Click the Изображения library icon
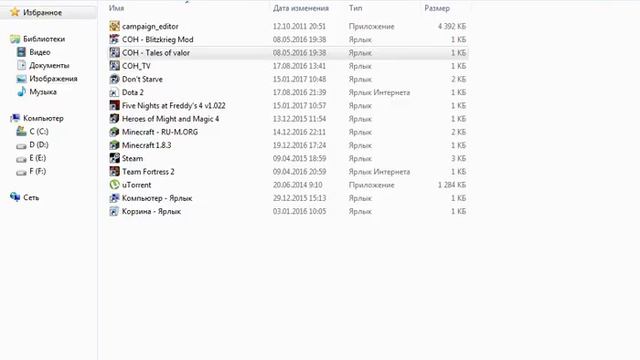 click(21, 78)
